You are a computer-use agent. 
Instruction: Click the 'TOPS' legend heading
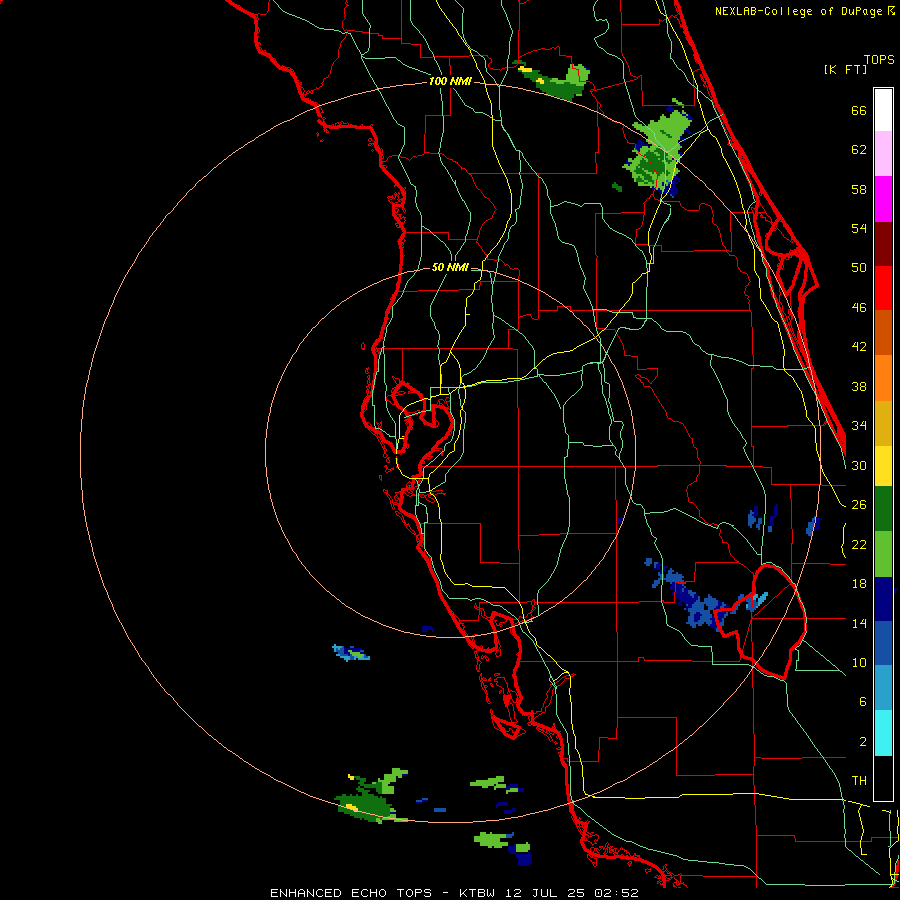pyautogui.click(x=879, y=59)
